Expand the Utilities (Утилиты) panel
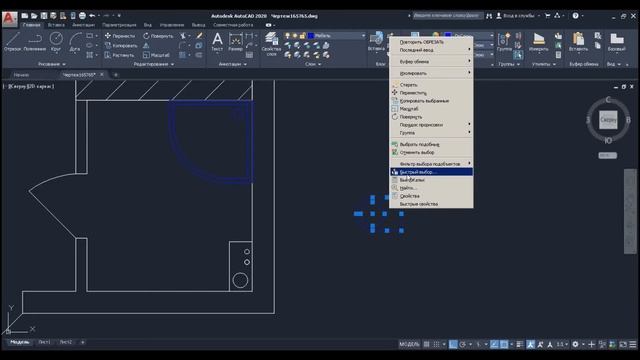640x360 pixels. (544, 64)
